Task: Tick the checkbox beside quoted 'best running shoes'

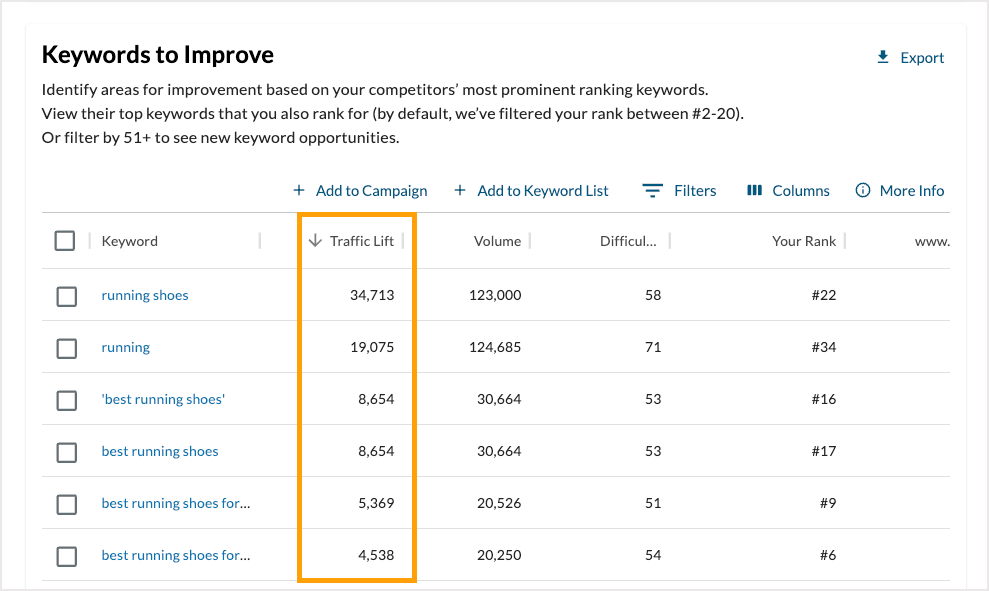Action: click(x=67, y=400)
